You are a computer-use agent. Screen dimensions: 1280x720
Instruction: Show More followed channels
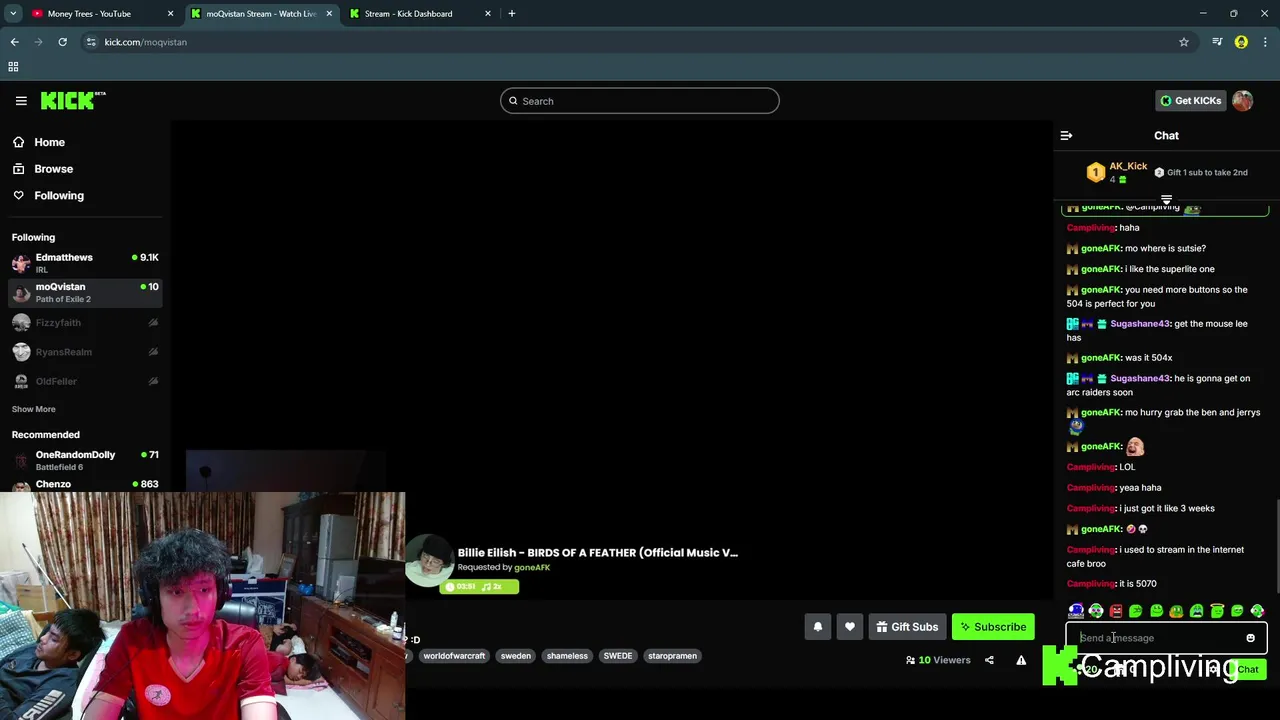[34, 409]
